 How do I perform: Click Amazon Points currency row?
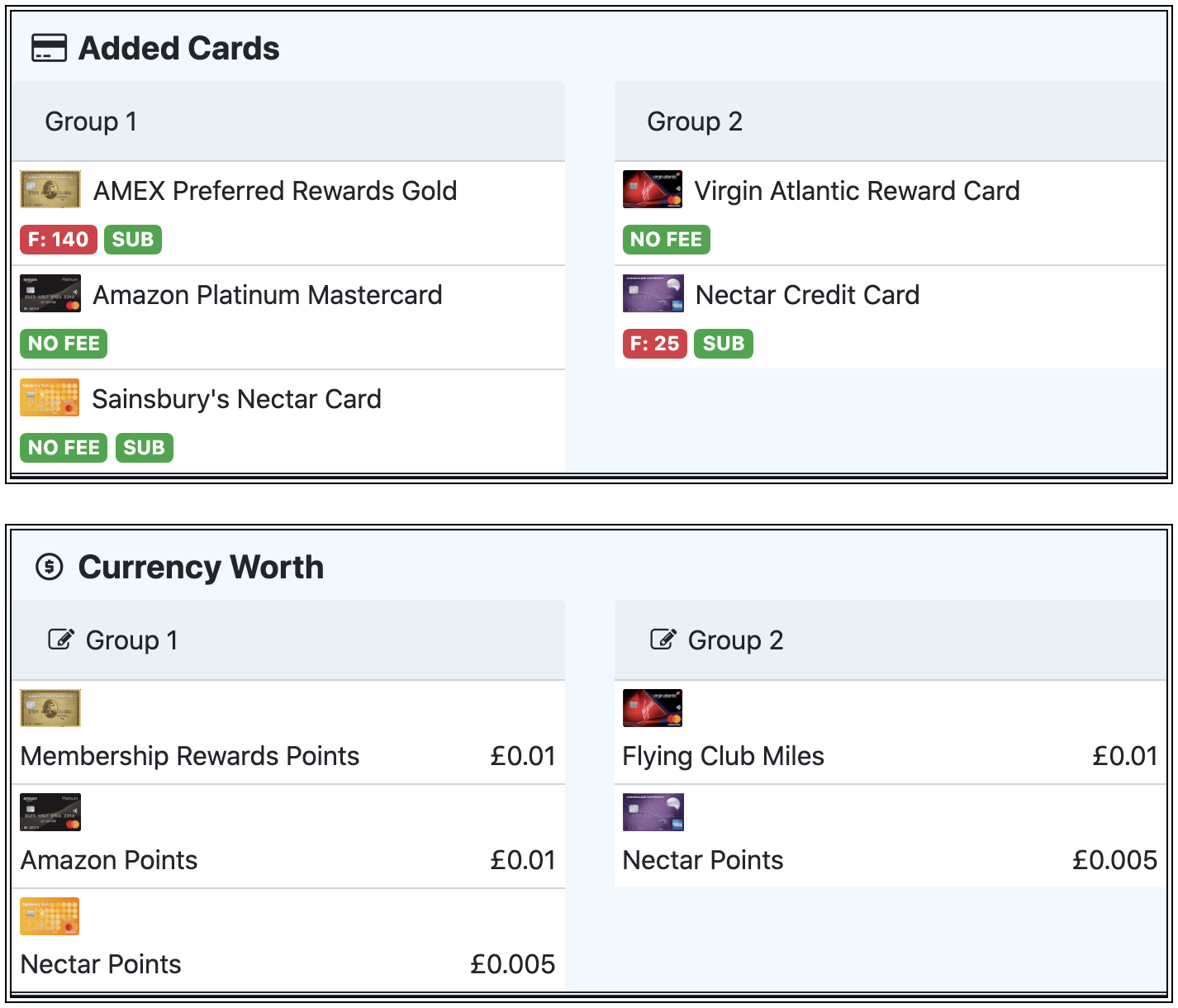[x=288, y=836]
